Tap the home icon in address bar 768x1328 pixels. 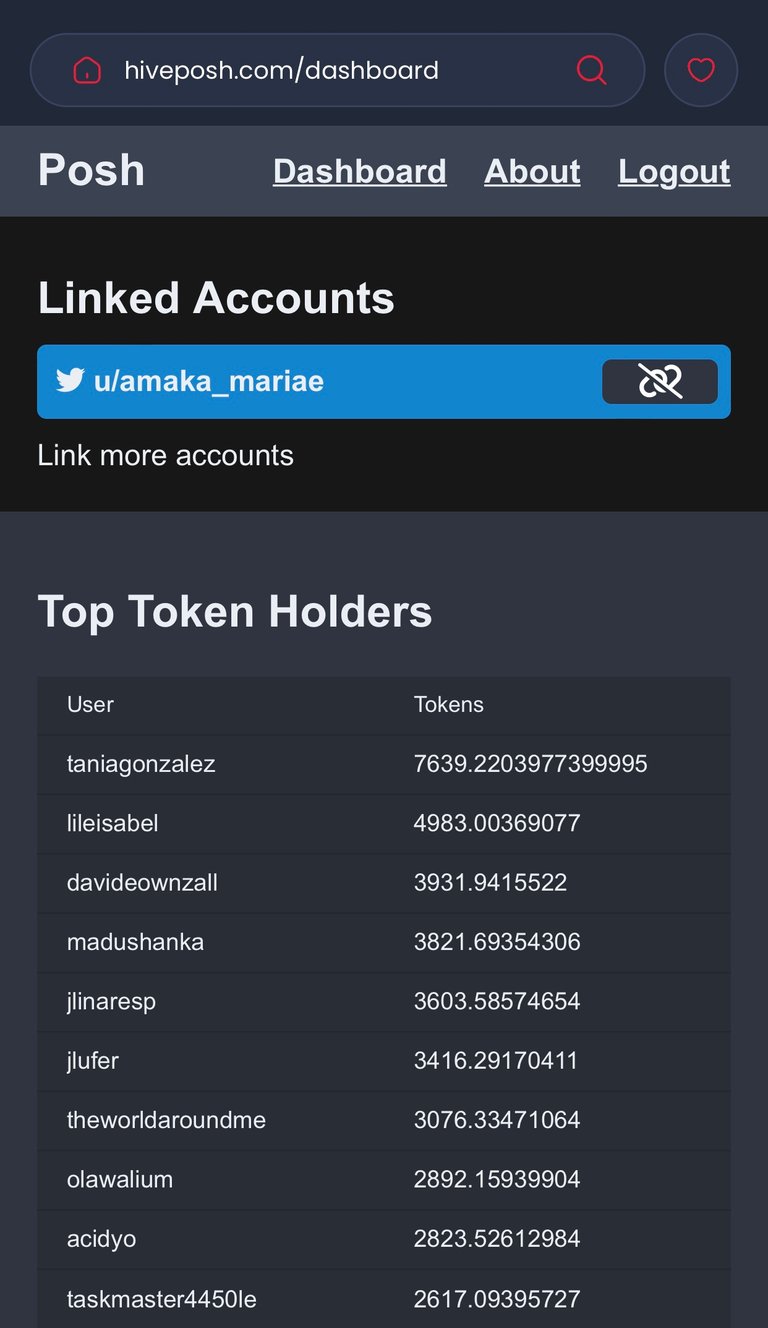tap(88, 70)
